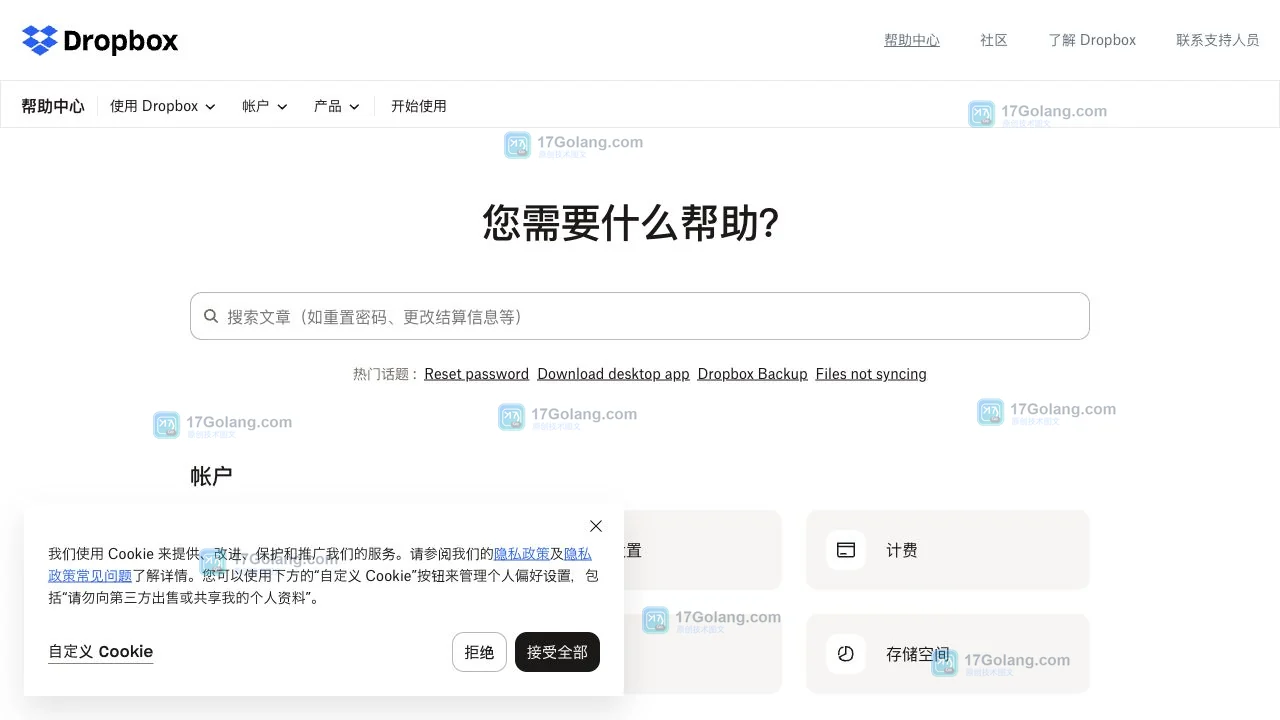
Task: Click the Dropbox logo icon
Action: tap(40, 40)
